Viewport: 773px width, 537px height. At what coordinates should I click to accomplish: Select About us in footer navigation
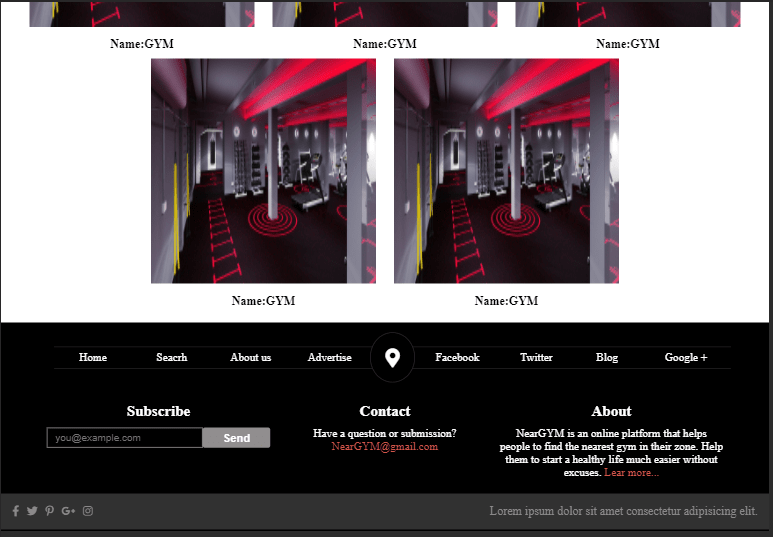pos(250,357)
